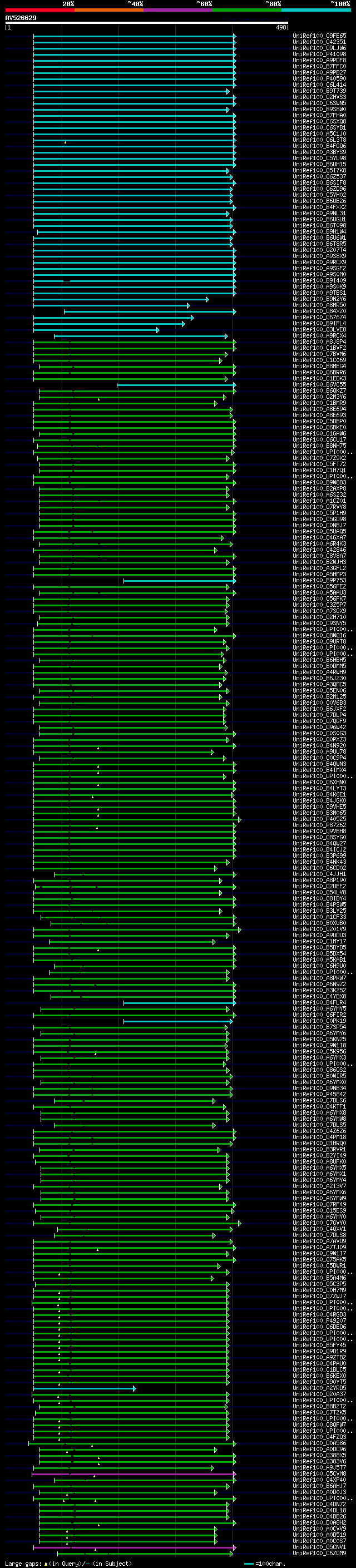Open hit UniRef100_Q42351
This screenshot has width=356, height=1568.
coord(319,42)
